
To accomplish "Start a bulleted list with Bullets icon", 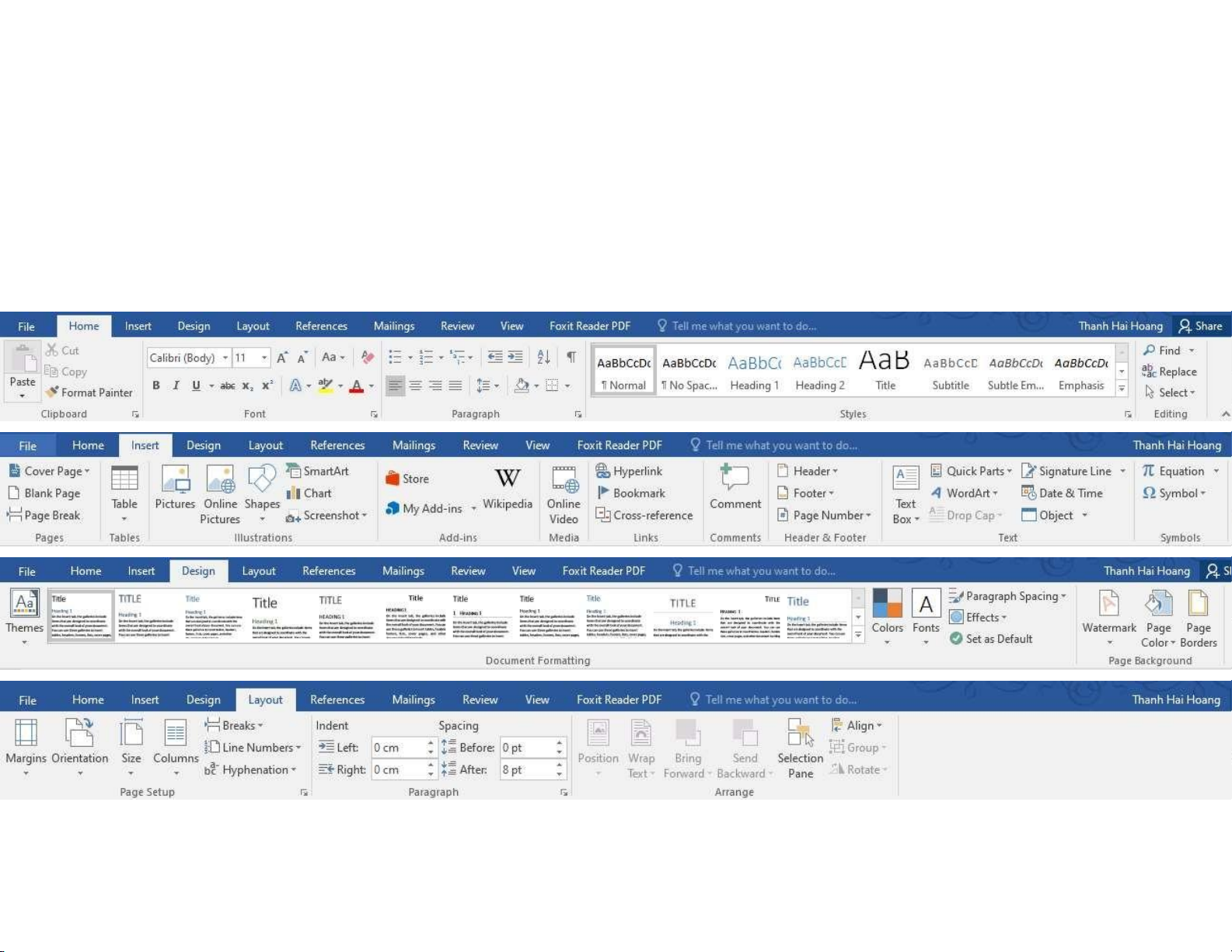I will click(395, 357).
